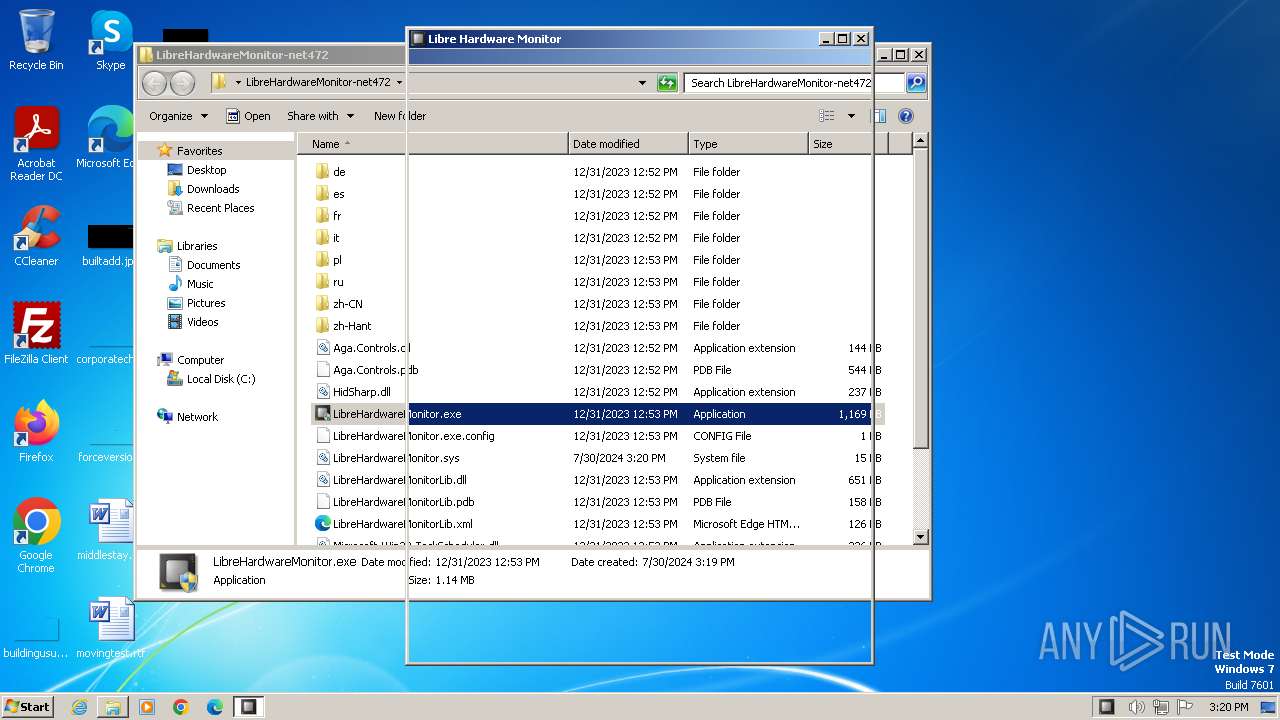Select the Pictures library
Image resolution: width=1280 pixels, height=720 pixels.
[x=196, y=303]
